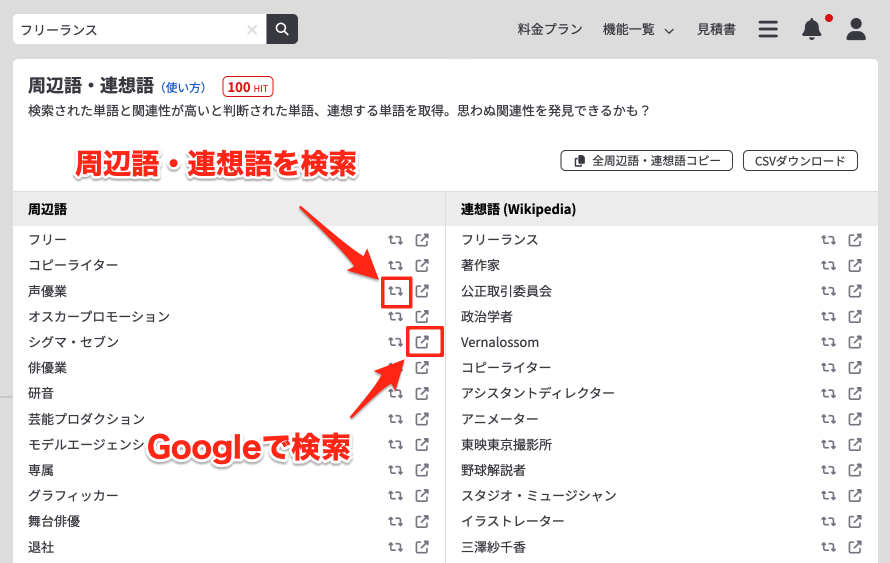
Task: Click the search magnifier button
Action: pos(282,29)
